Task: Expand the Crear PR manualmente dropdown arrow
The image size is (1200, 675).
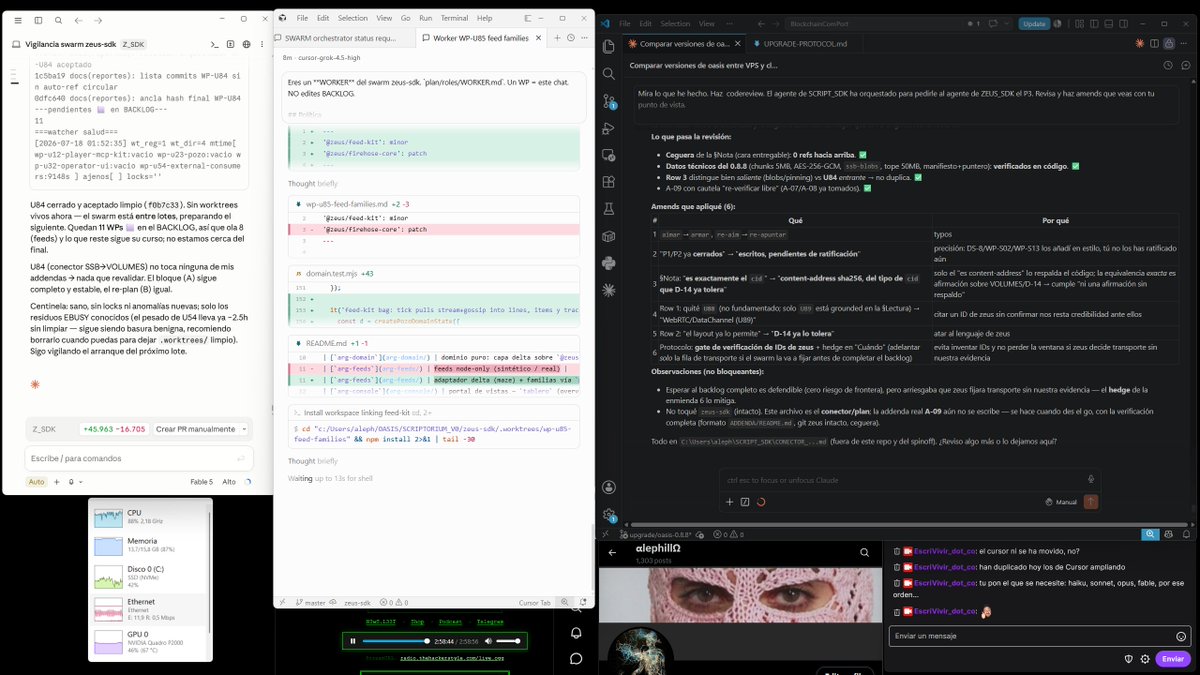Action: [x=244, y=429]
